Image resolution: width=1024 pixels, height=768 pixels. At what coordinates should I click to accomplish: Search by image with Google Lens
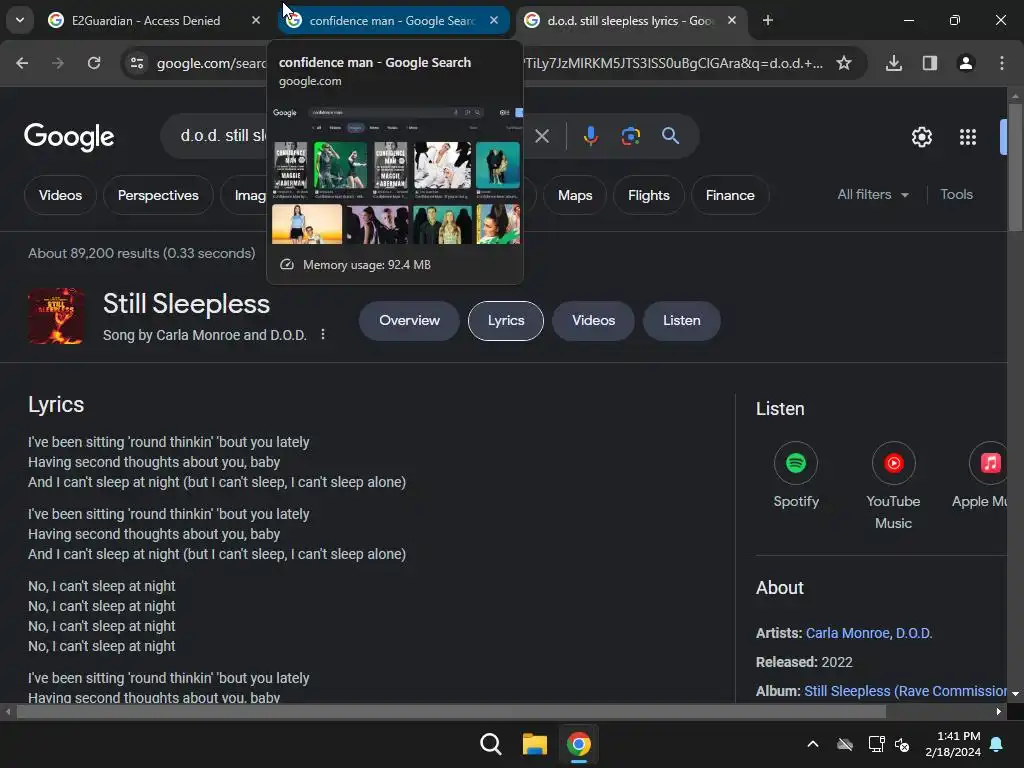pyautogui.click(x=630, y=136)
